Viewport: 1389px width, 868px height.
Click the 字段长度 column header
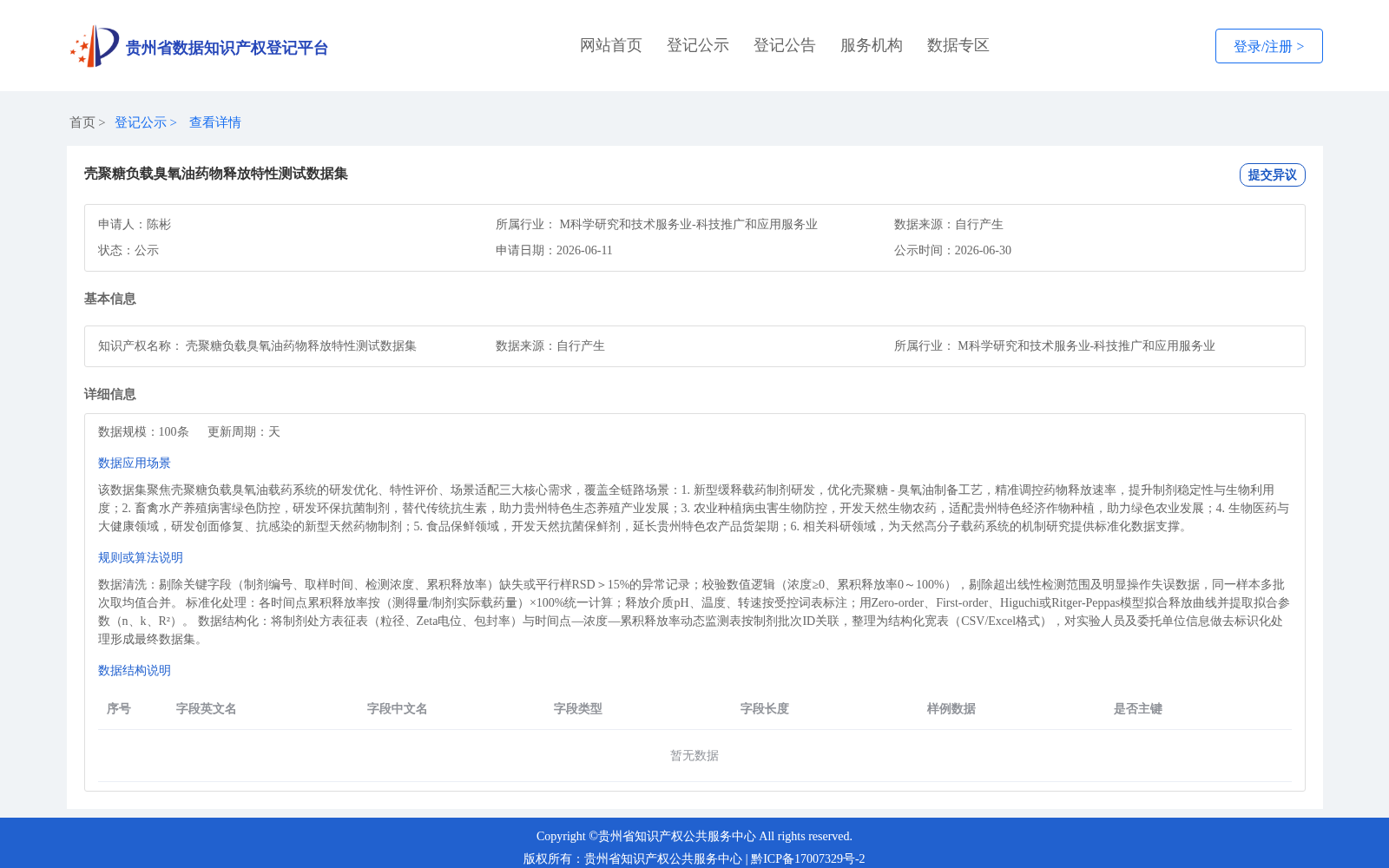pyautogui.click(x=765, y=708)
